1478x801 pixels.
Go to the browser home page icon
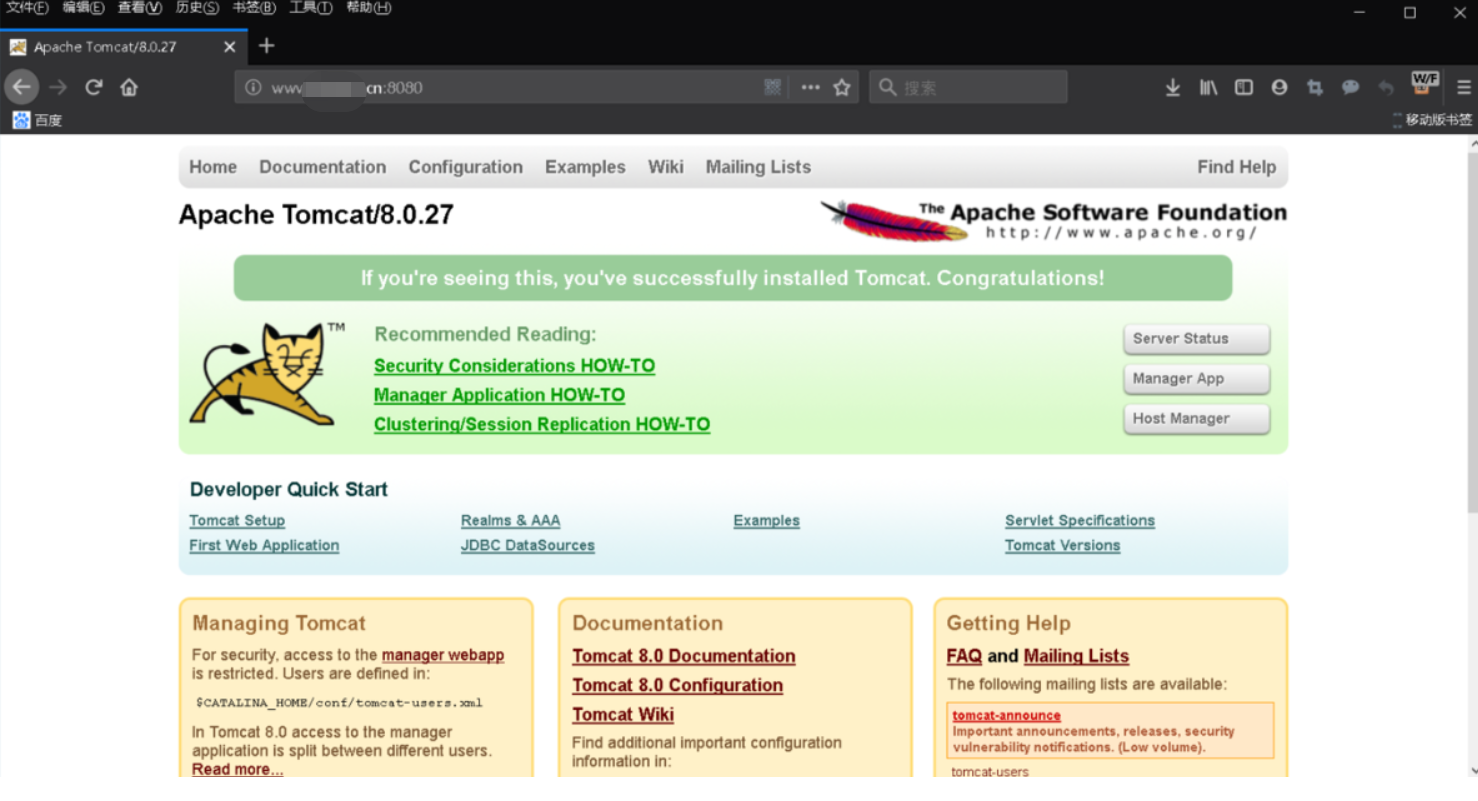pos(129,87)
